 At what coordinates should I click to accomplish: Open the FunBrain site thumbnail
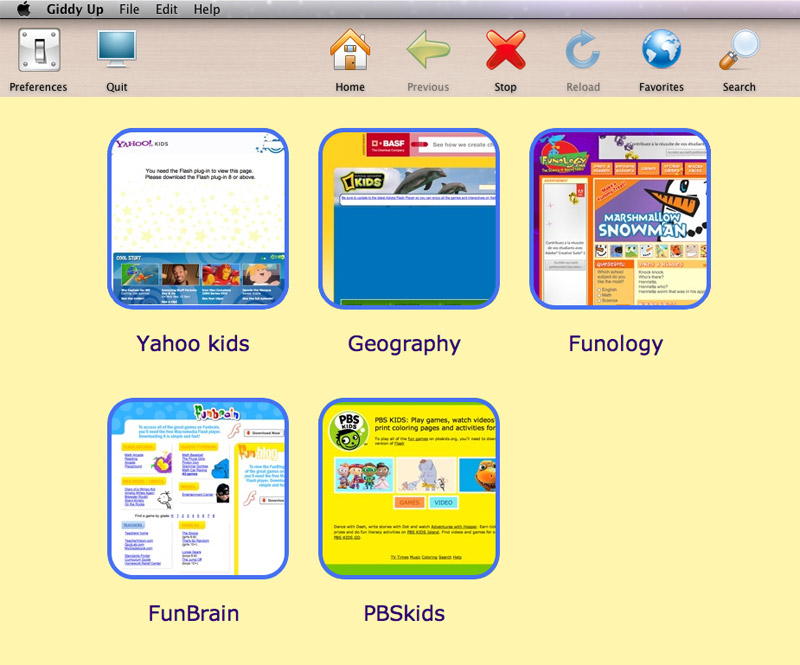(198, 488)
